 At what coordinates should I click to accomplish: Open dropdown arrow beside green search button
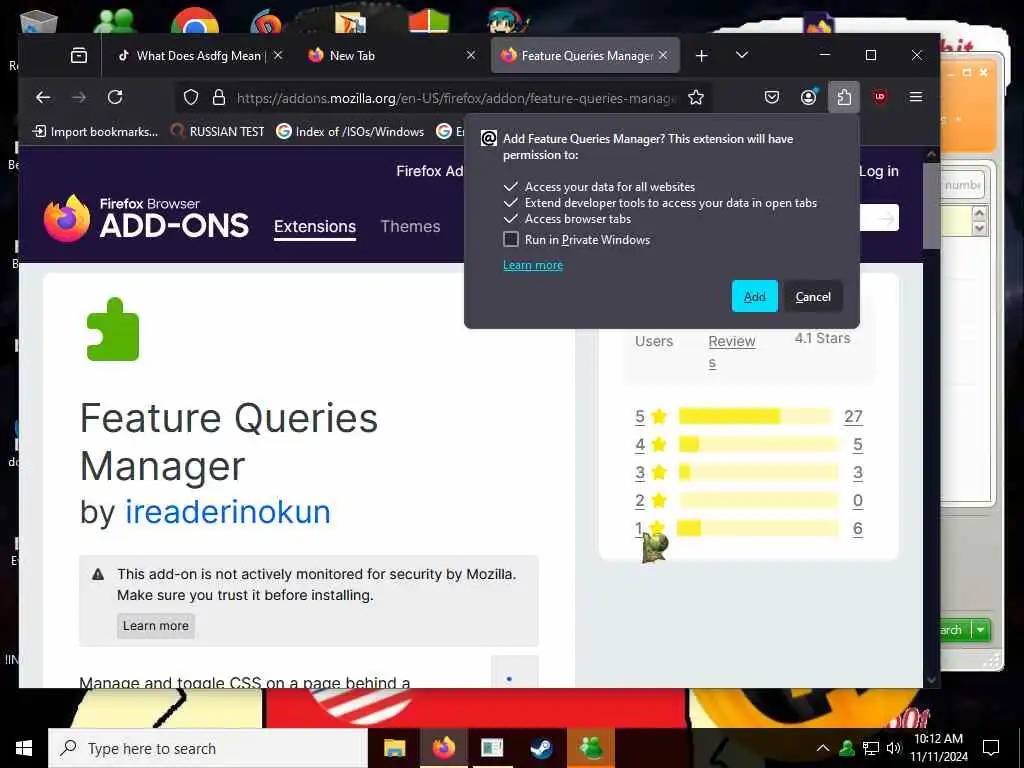point(981,630)
